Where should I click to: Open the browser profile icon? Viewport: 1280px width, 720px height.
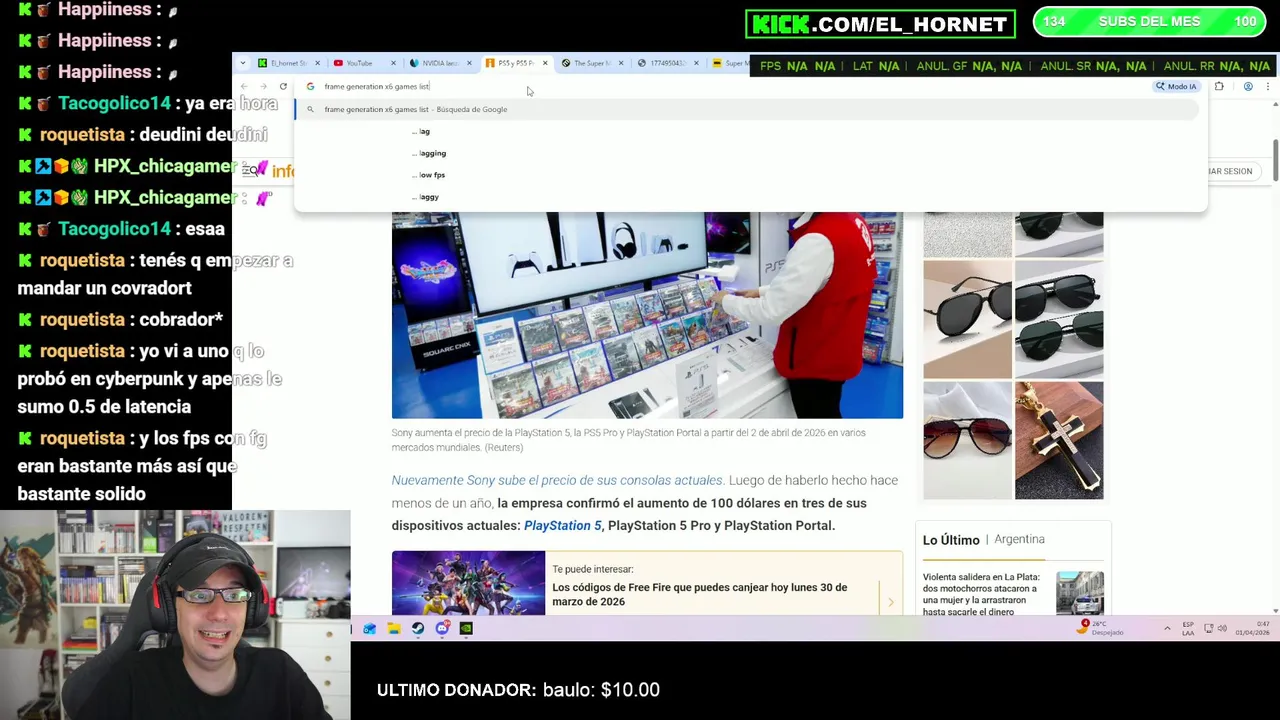(1248, 86)
